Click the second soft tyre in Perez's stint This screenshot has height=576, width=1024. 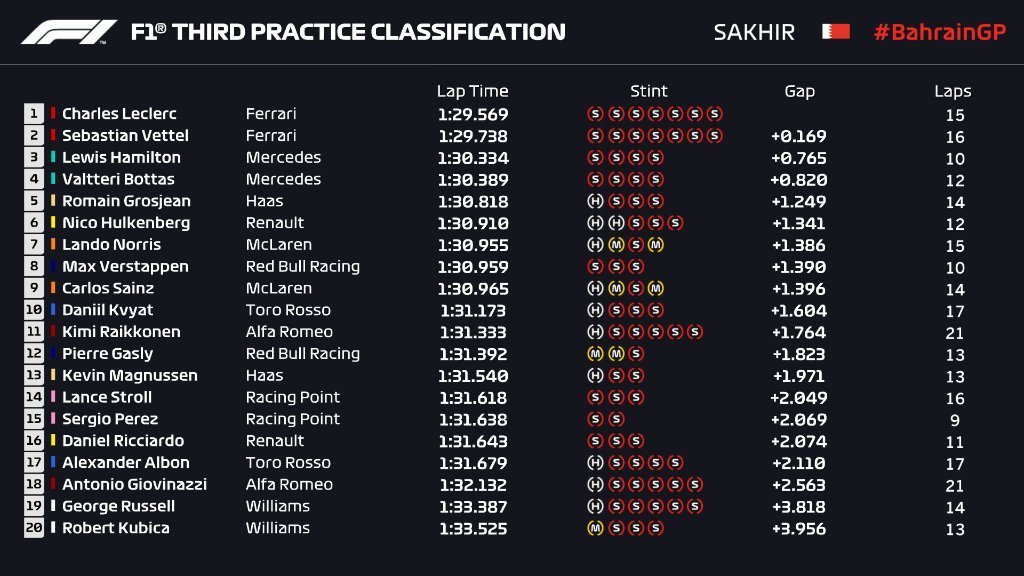tap(615, 419)
